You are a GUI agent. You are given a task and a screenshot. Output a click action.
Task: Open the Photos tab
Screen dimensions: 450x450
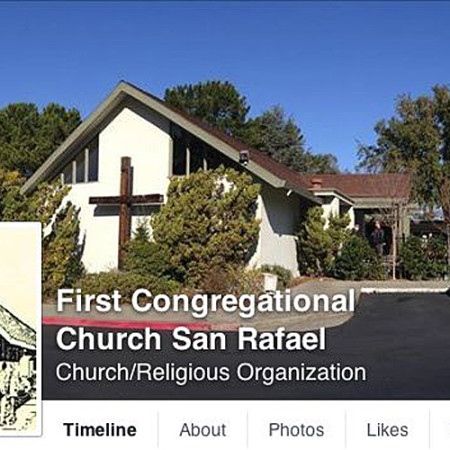click(x=296, y=430)
